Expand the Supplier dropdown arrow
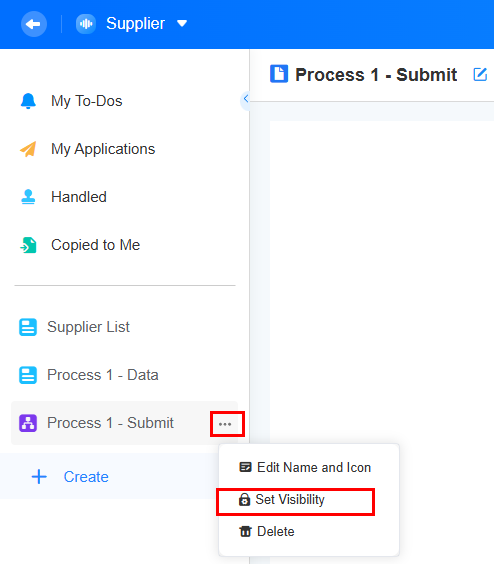 (182, 24)
